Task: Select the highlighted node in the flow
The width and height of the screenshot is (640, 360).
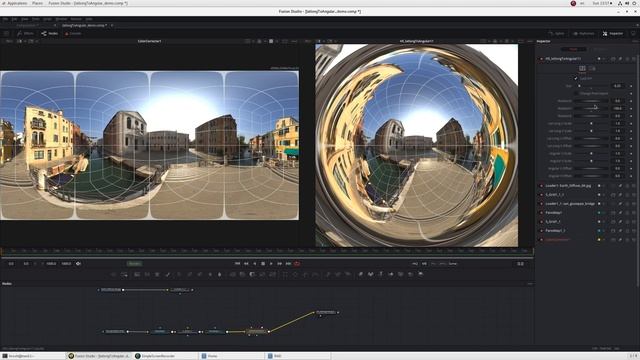Action: point(257,331)
